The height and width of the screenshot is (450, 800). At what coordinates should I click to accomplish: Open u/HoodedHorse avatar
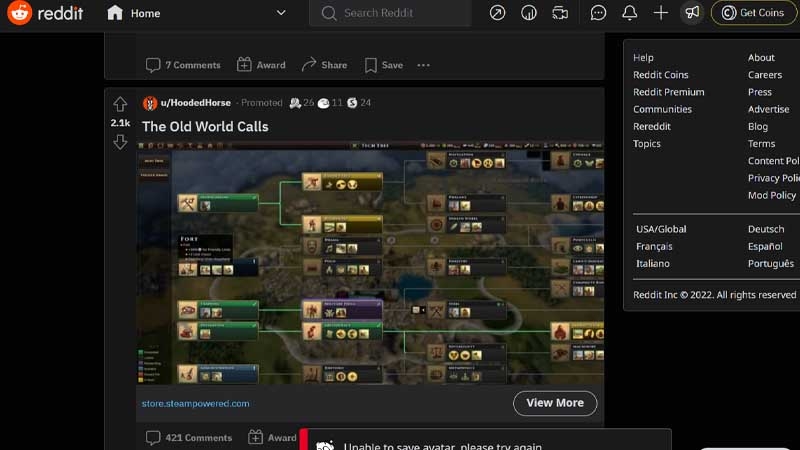tap(150, 103)
